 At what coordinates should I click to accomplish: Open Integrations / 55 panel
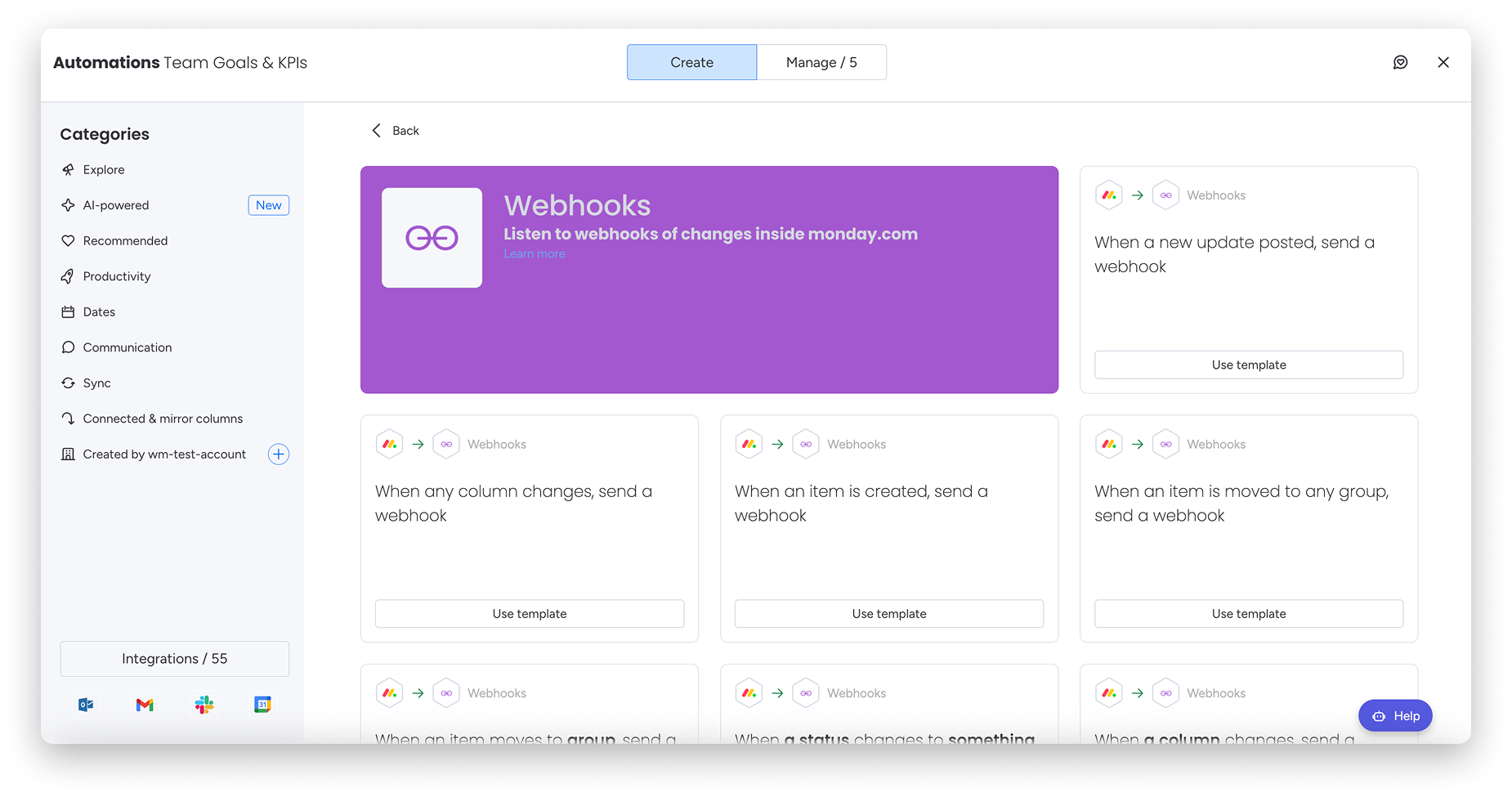coord(174,658)
